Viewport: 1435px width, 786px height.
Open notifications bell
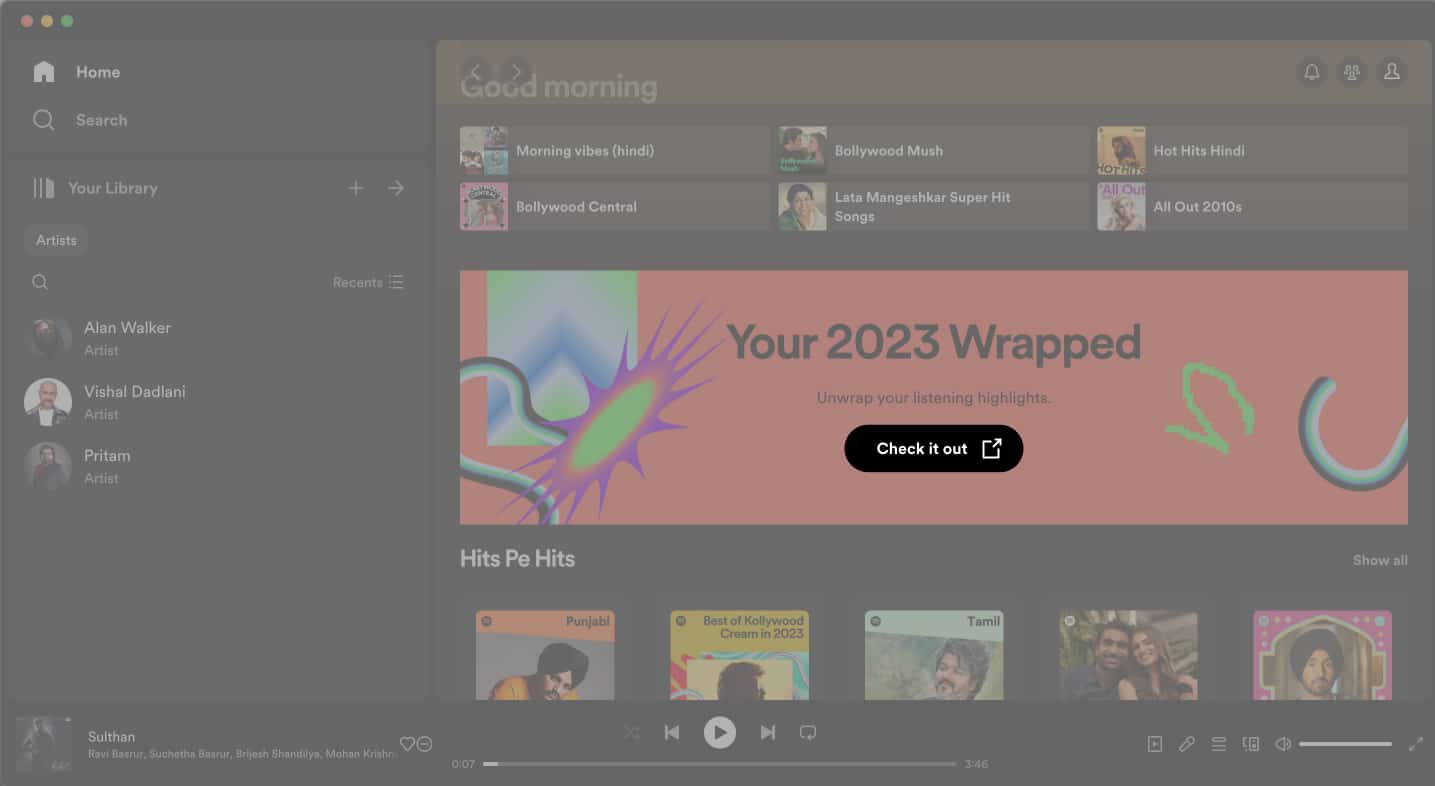pos(1311,72)
